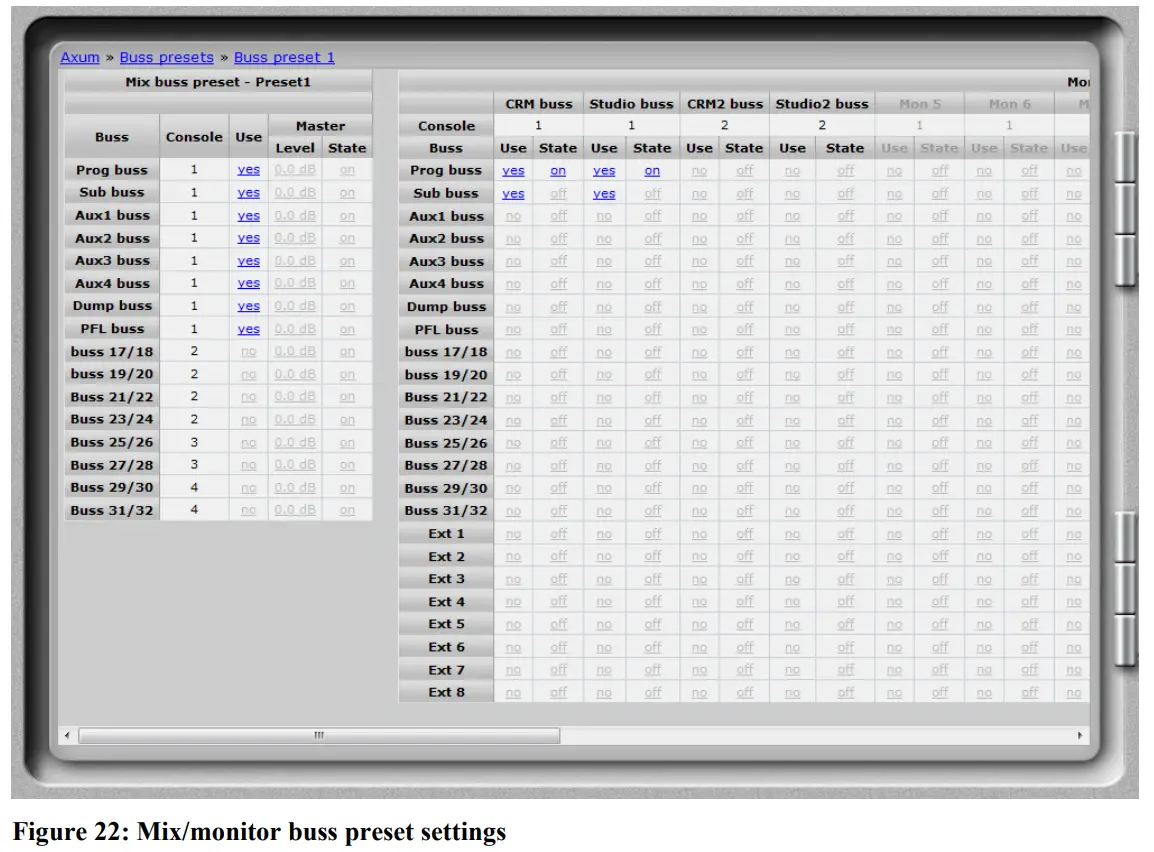Toggle Ext 4 Use for Studio2 buss
Image resolution: width=1154 pixels, height=852 pixels.
pos(793,601)
